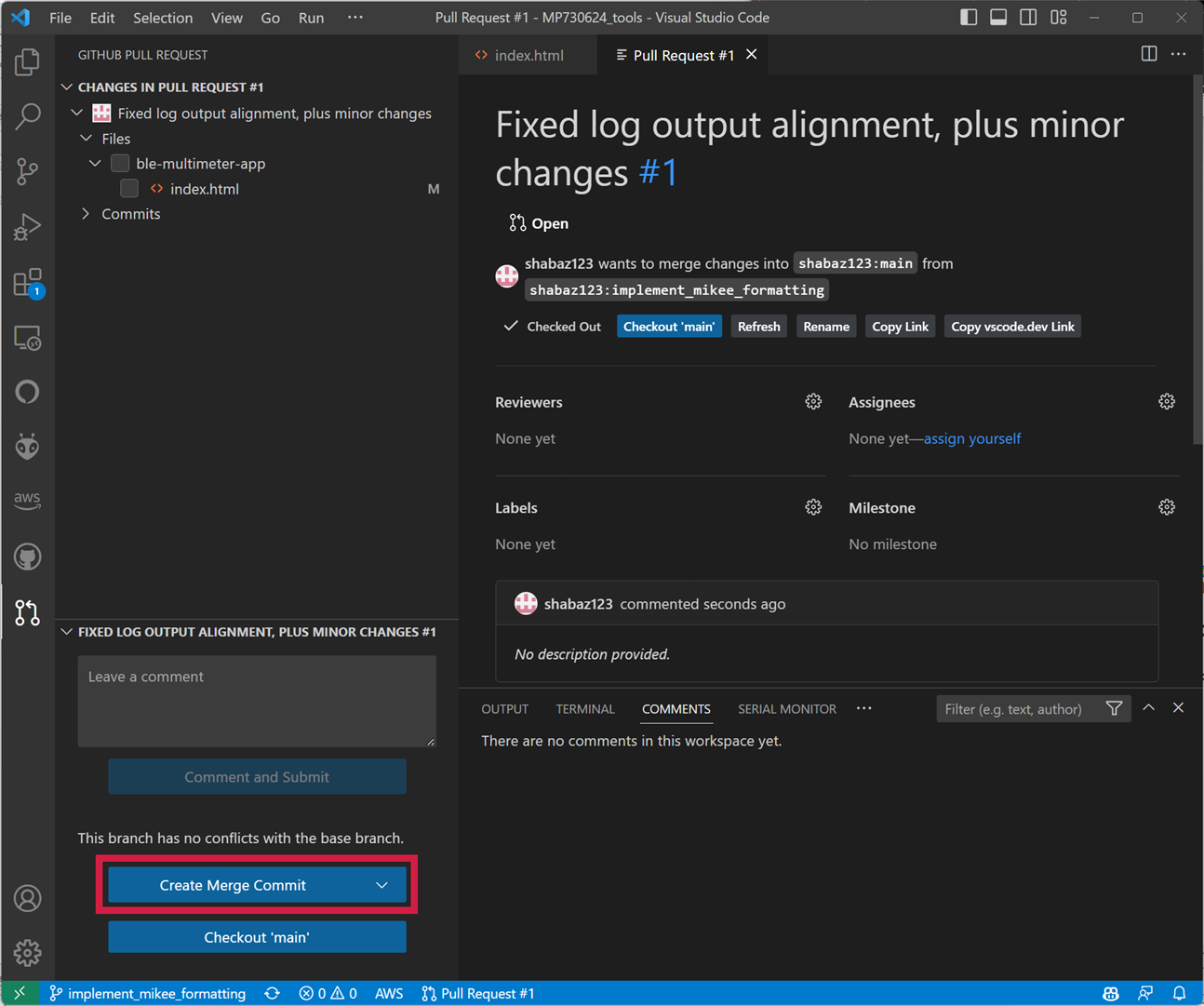The height and width of the screenshot is (1006, 1204).
Task: Edit Labels via gear icon
Action: pyautogui.click(x=813, y=507)
